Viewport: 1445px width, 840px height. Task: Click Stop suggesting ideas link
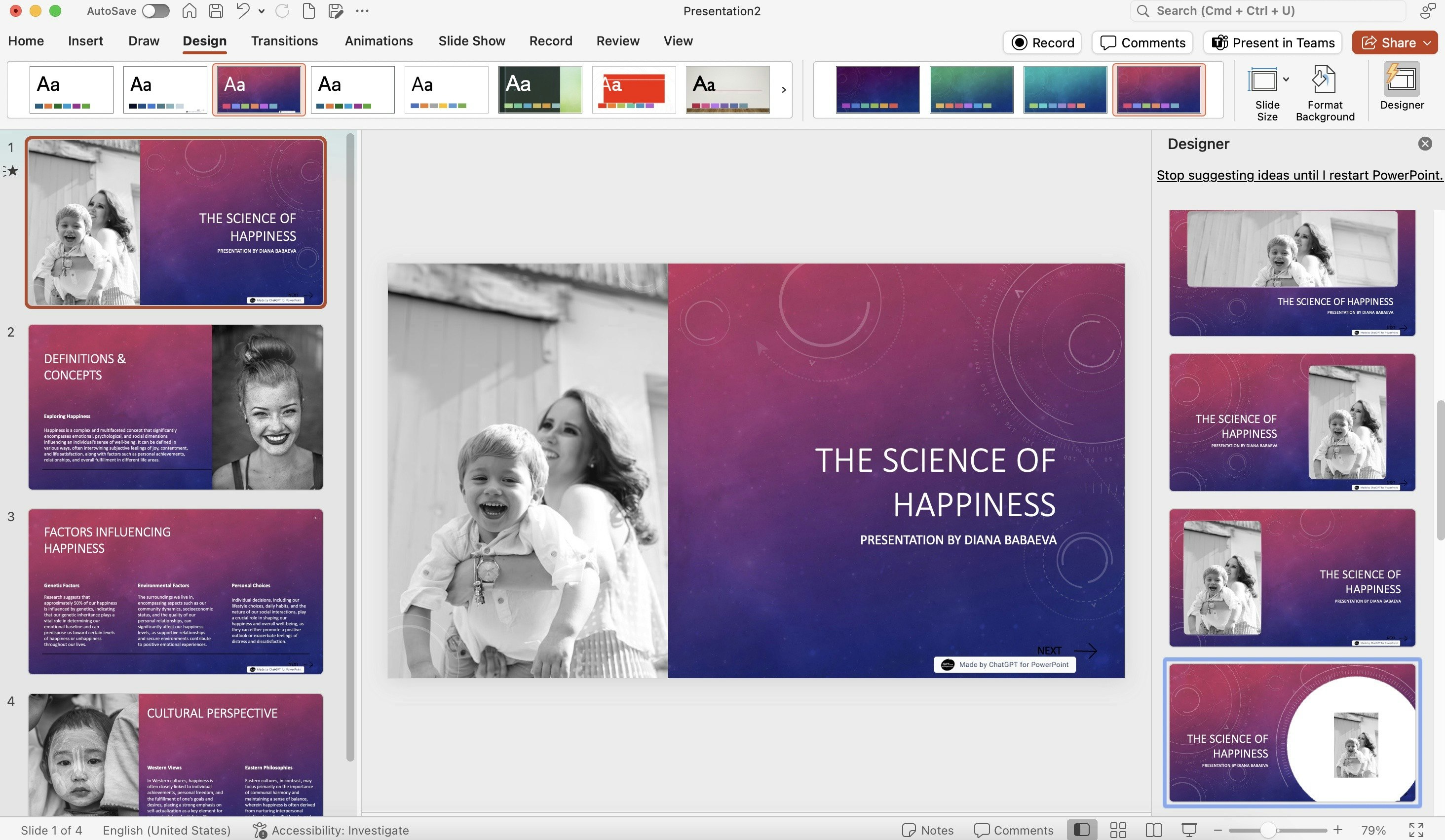pyautogui.click(x=1299, y=175)
